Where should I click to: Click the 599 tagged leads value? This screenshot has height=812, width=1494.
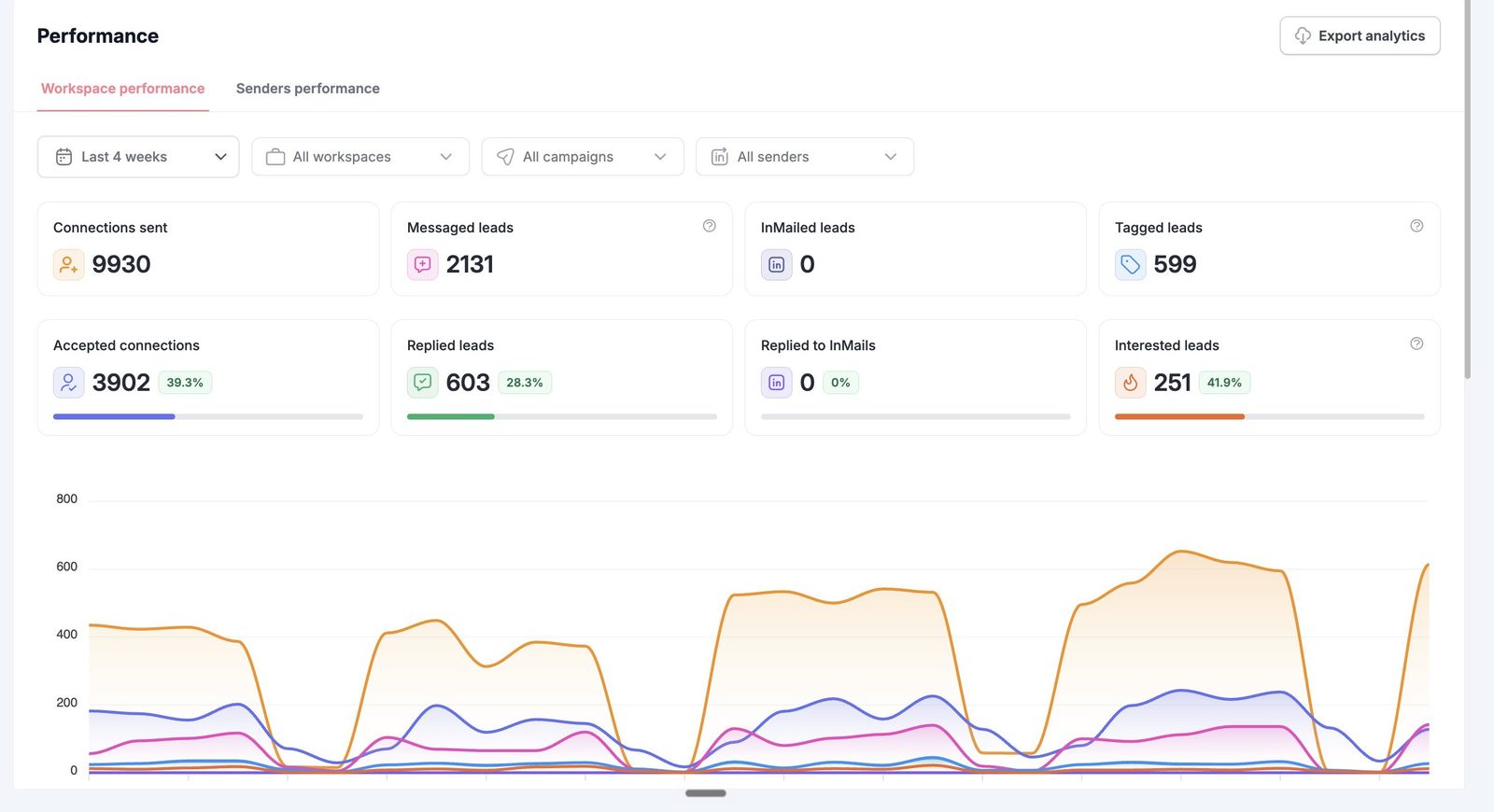pos(1175,265)
